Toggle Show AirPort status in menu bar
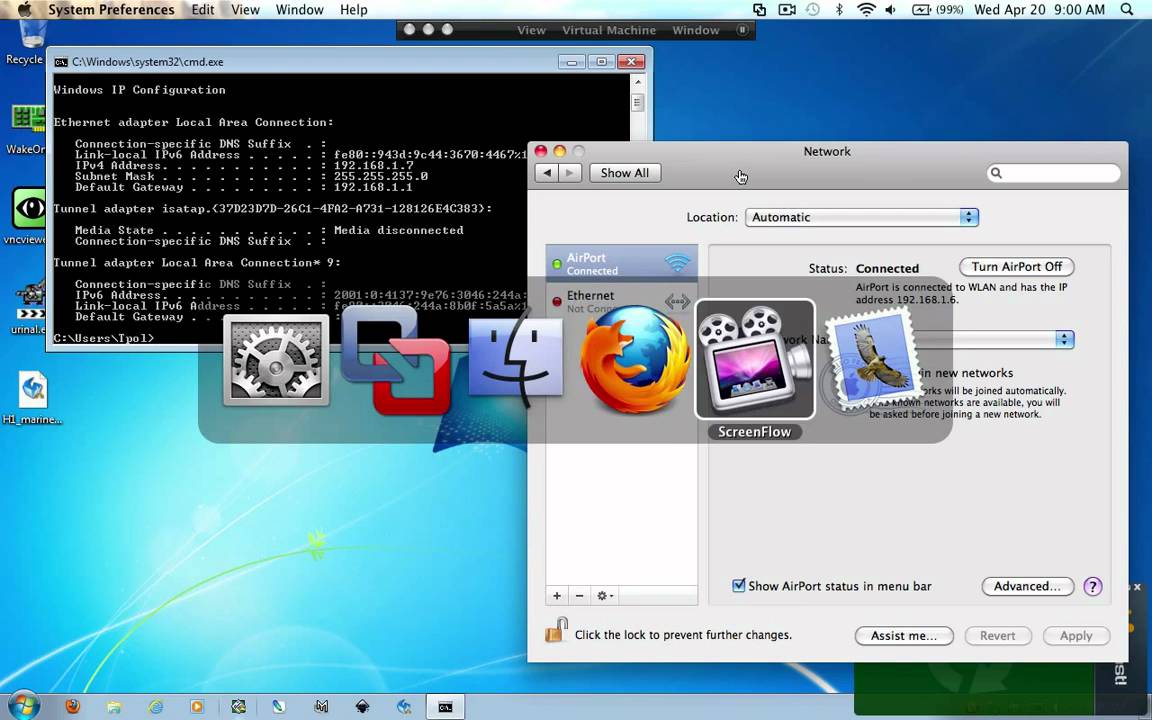This screenshot has width=1152, height=720. coord(739,586)
